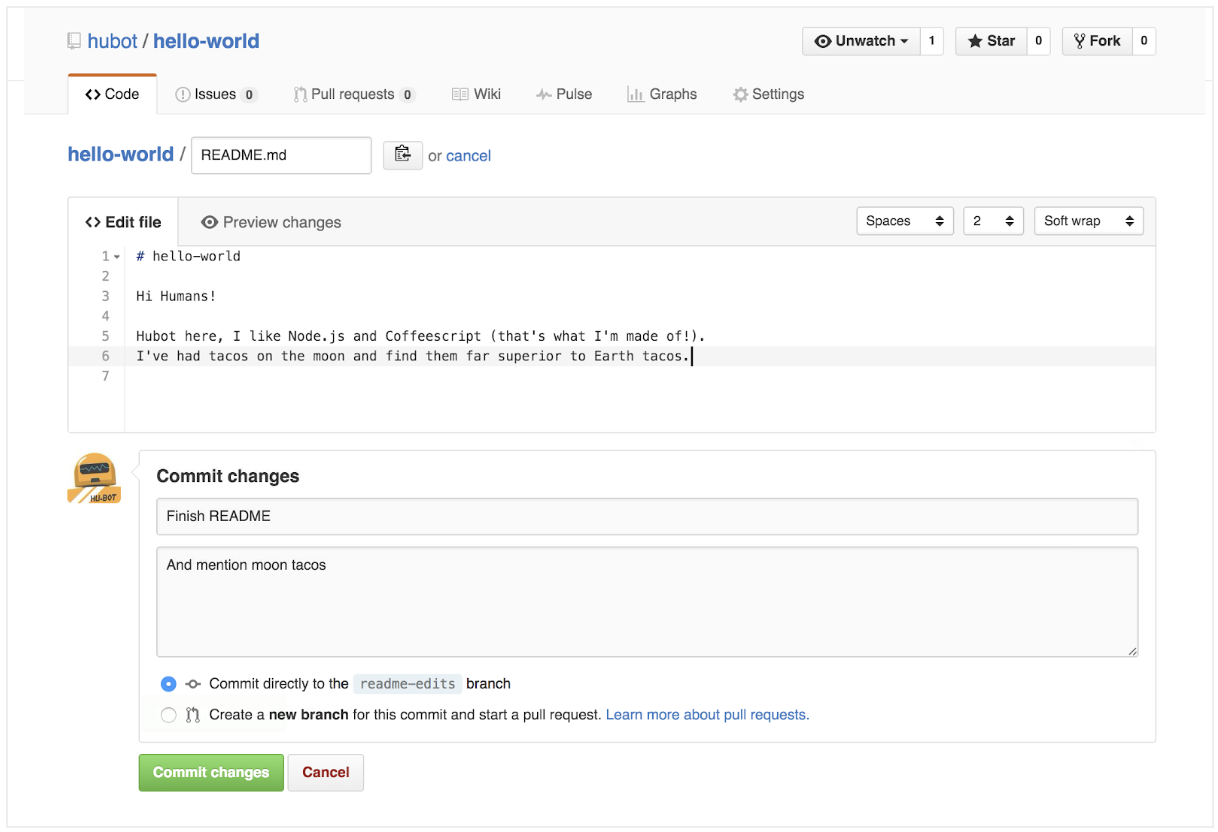Viewport: 1218px width, 832px height.
Task: Click the line about moon tacos in editor
Action: tap(413, 356)
